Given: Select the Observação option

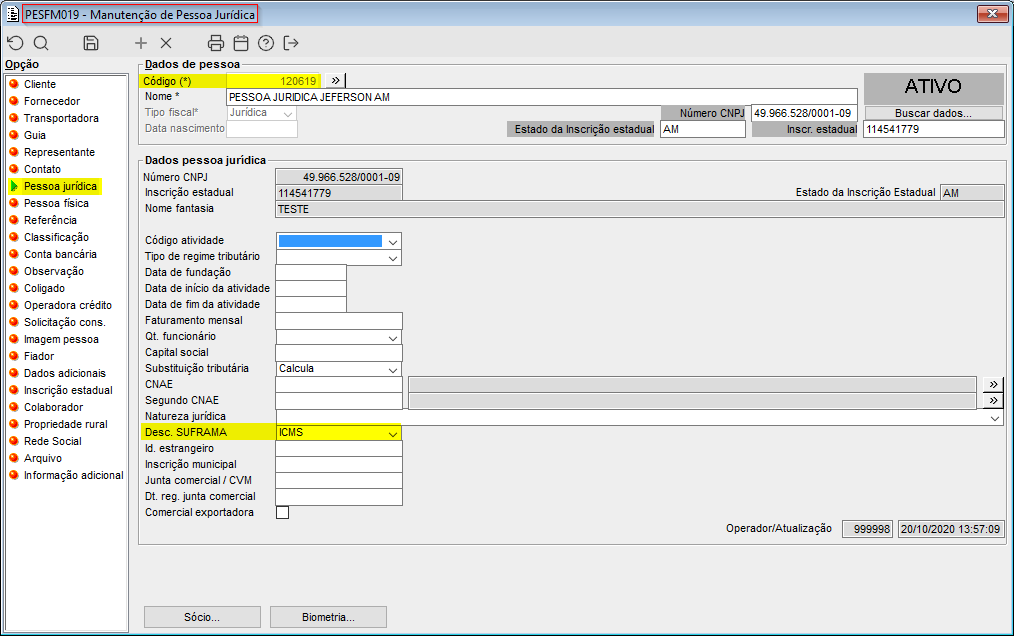Looking at the screenshot, I should pyautogui.click(x=54, y=271).
